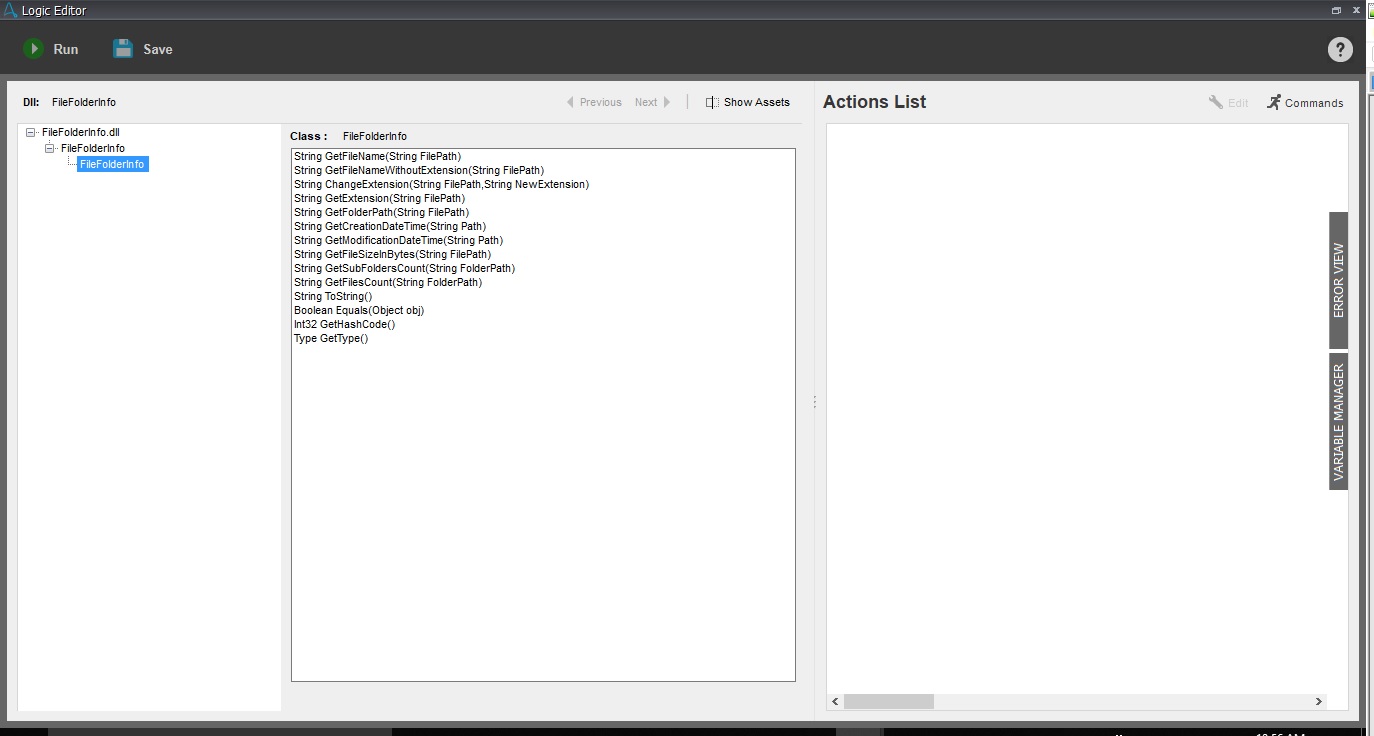The width and height of the screenshot is (1374, 736).
Task: Select the middle FileFolderInfo tree item
Action: 93,148
